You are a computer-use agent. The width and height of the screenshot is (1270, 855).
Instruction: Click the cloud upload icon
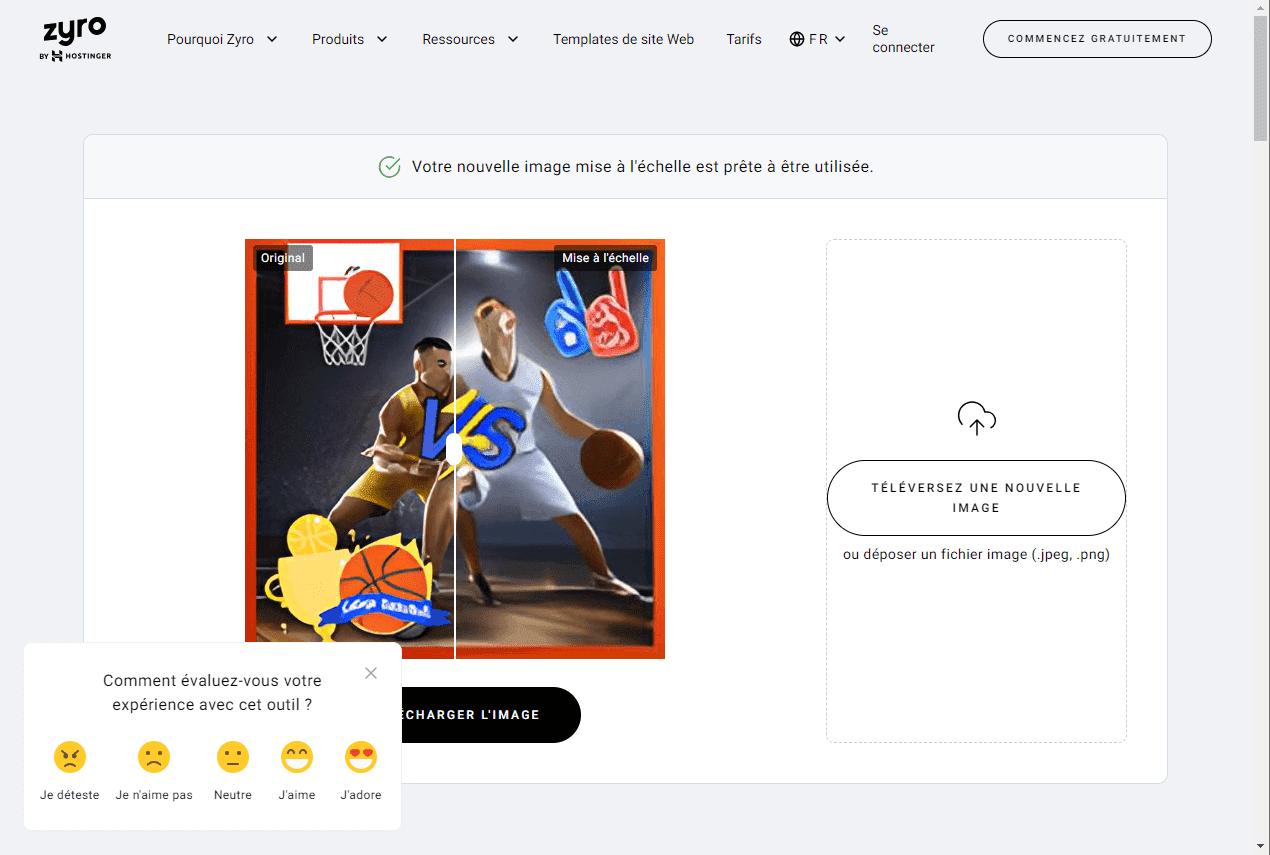point(976,419)
